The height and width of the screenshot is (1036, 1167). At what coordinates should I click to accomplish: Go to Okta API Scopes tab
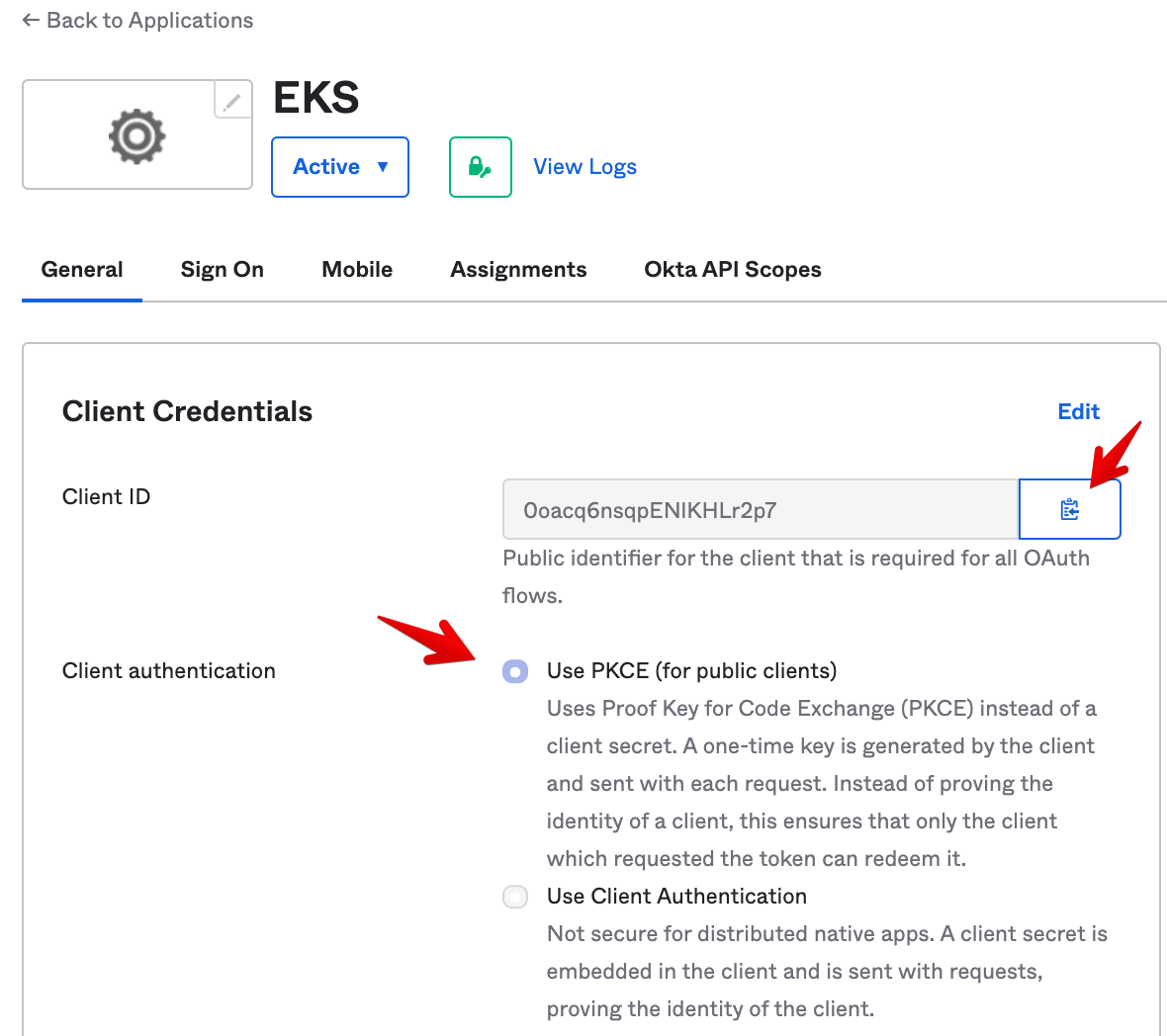732,270
